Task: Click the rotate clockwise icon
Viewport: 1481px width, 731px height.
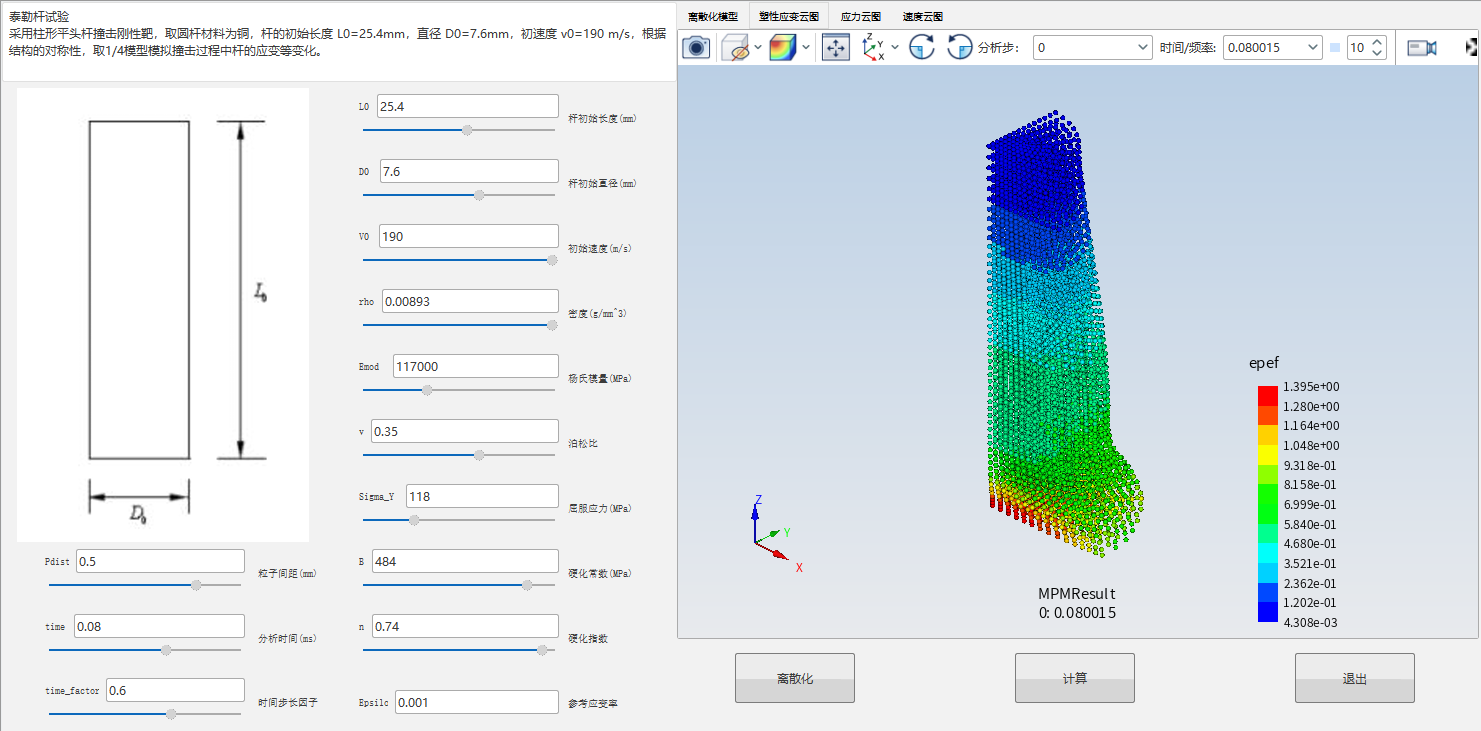Action: (921, 47)
